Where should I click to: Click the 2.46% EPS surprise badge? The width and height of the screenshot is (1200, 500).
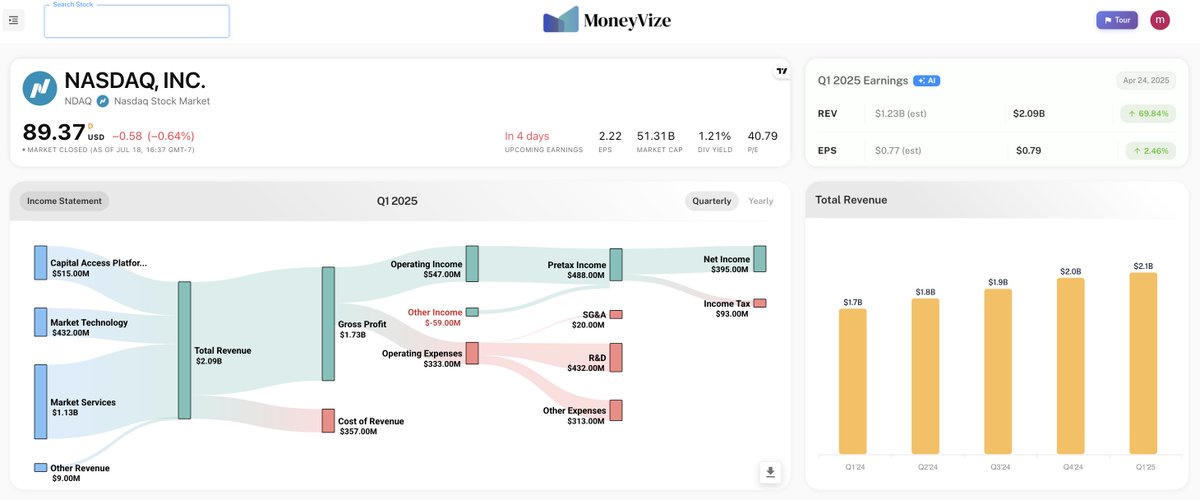[x=1152, y=151]
